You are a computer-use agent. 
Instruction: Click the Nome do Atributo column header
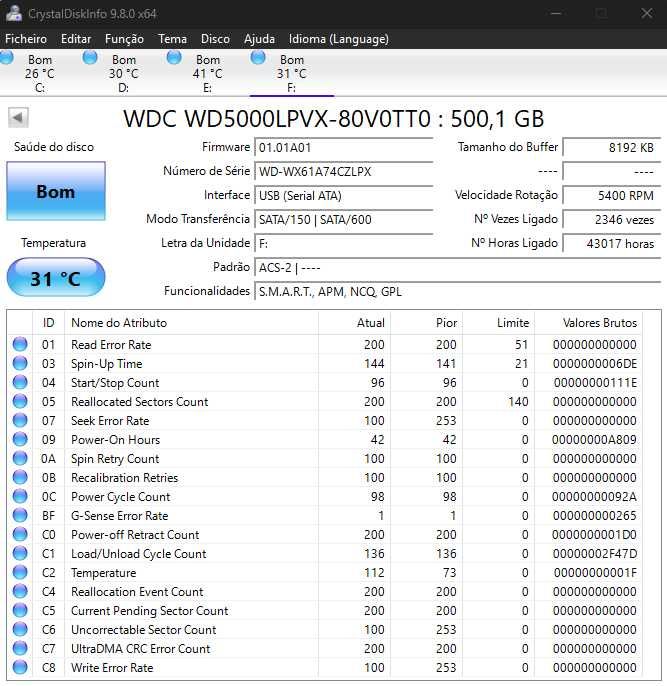coord(192,323)
